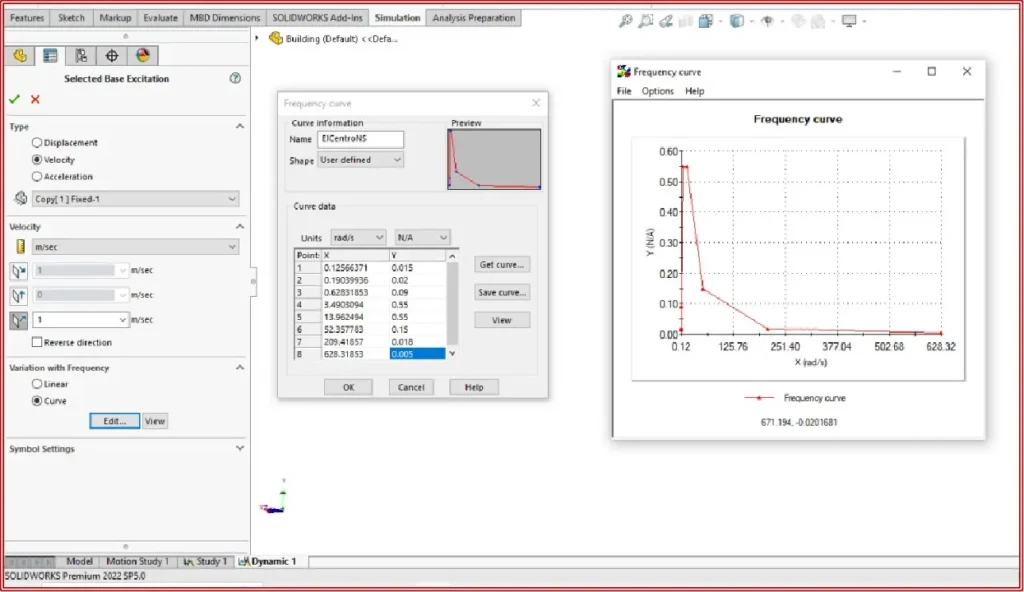The image size is (1024, 592).
Task: Confirm base excitation with the green checkmark
Action: click(14, 99)
